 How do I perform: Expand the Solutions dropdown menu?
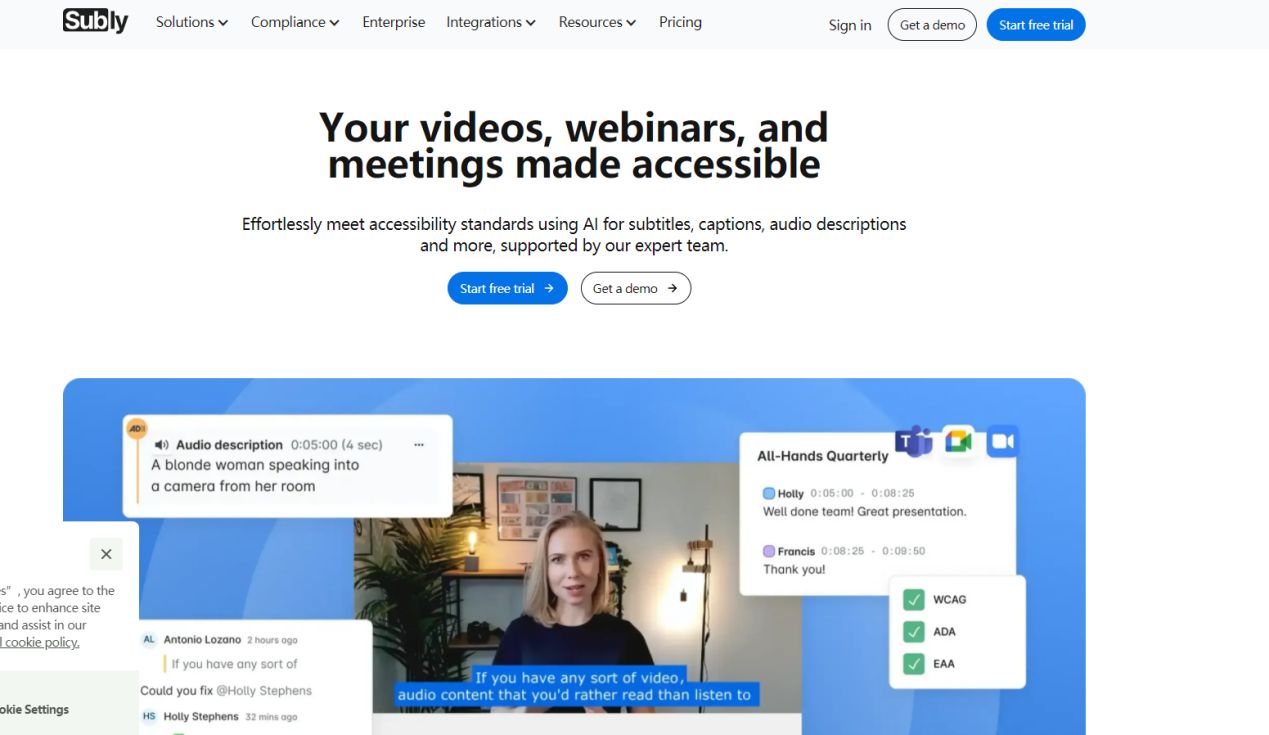click(x=192, y=22)
